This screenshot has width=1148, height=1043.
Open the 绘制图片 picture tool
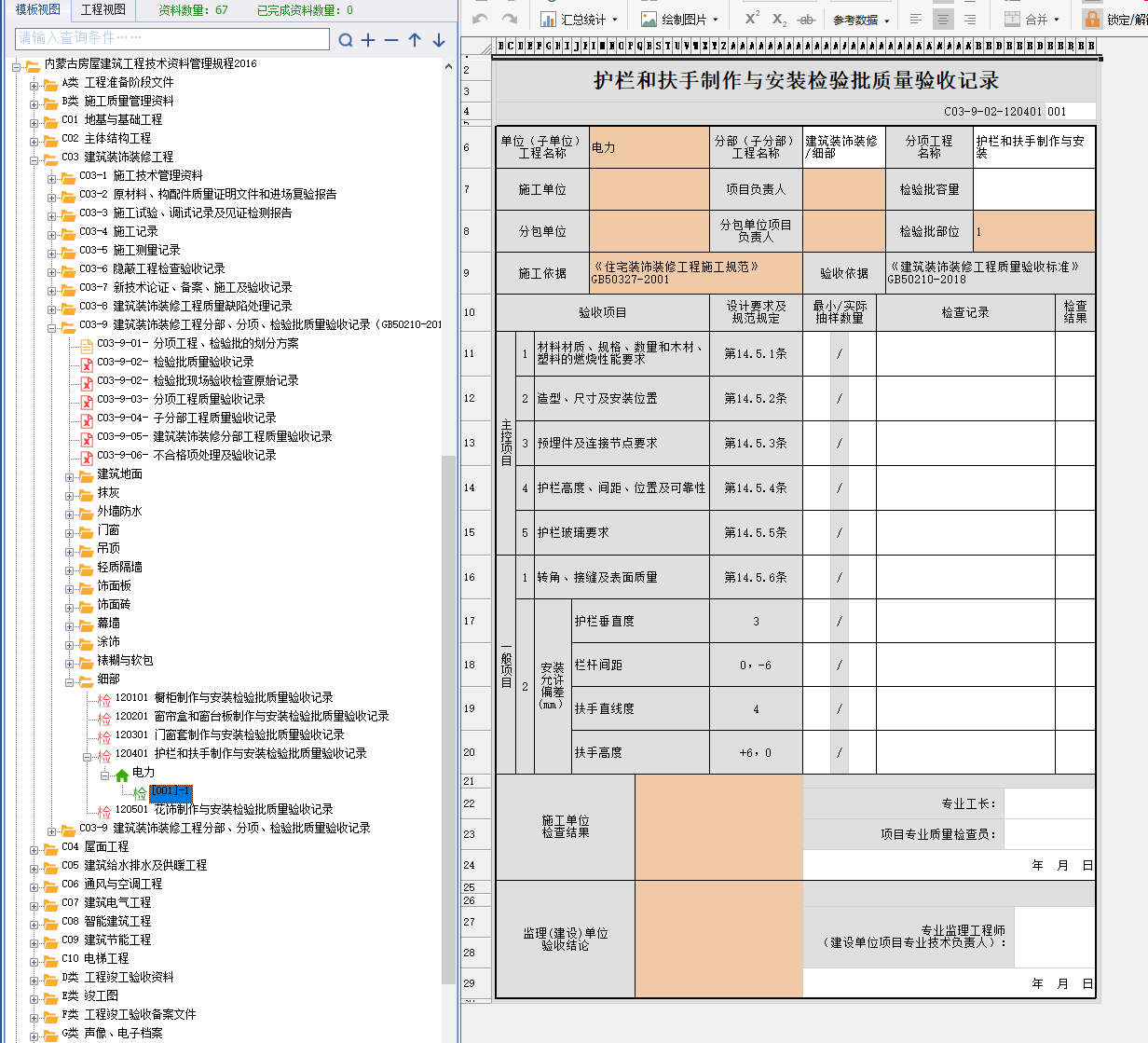click(678, 19)
